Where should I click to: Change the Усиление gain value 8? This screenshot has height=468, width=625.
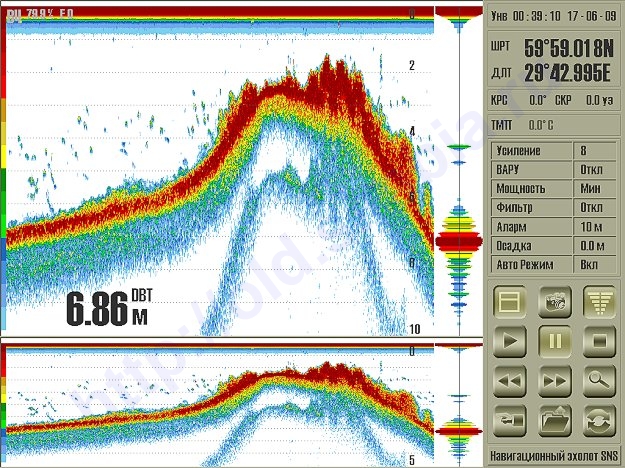click(596, 150)
